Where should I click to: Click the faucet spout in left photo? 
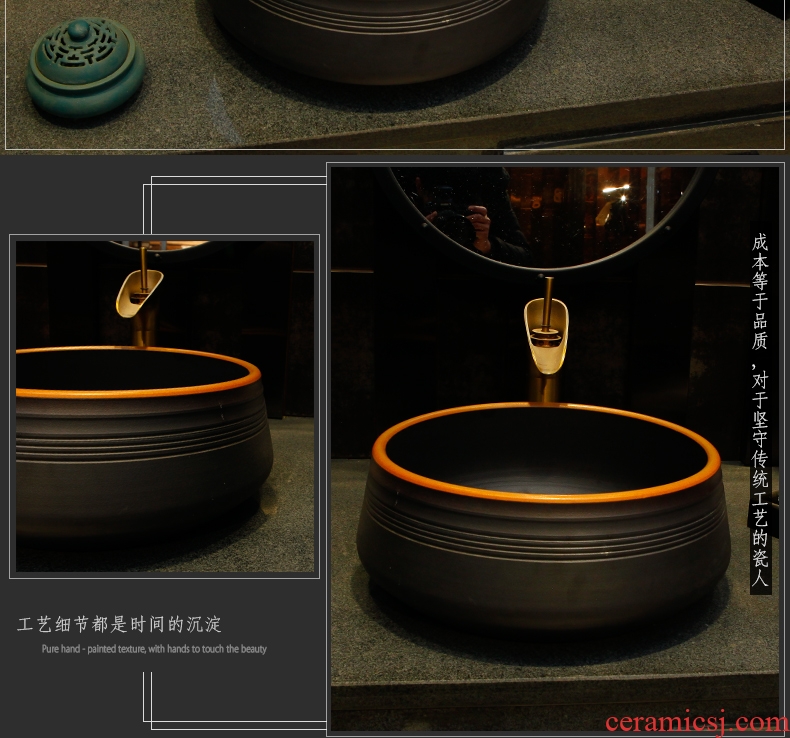coord(139,291)
